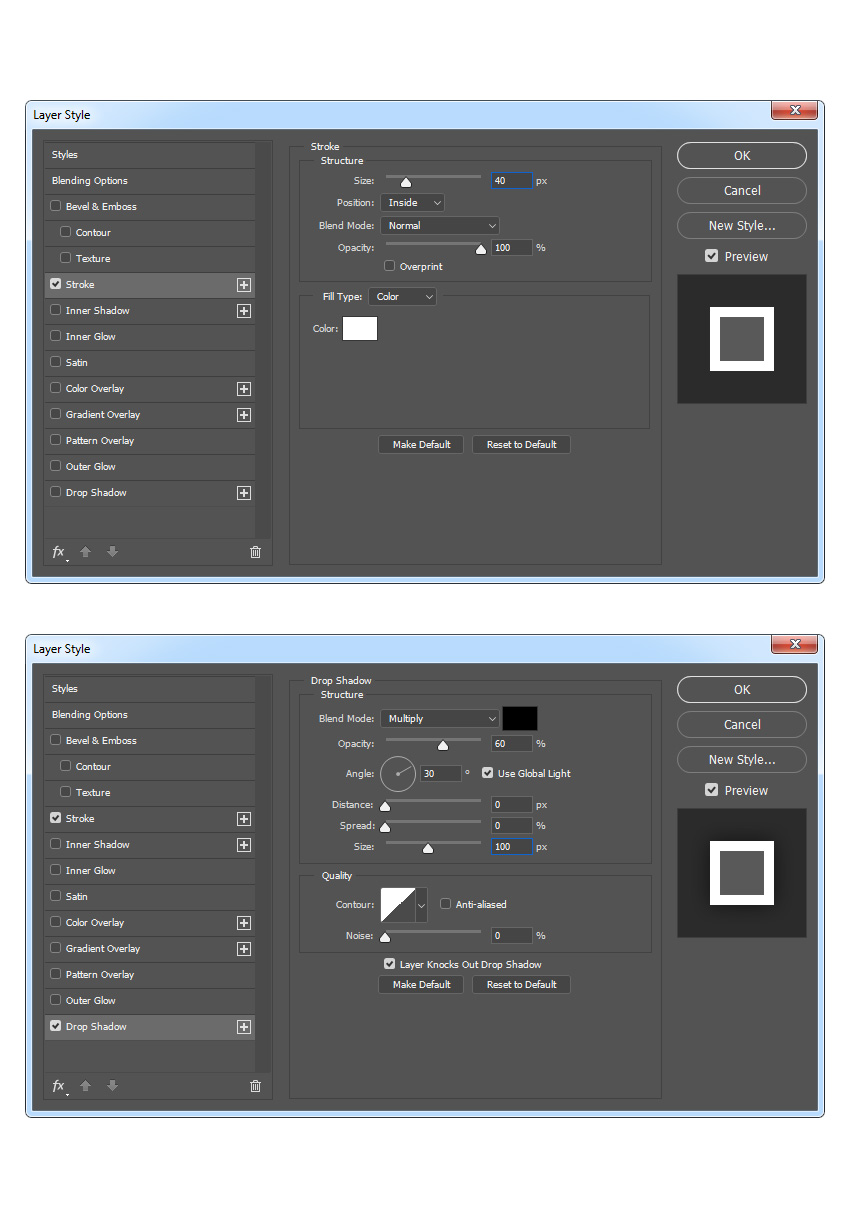Open drop shadow Blend Mode Multiply dropdown

click(439, 719)
